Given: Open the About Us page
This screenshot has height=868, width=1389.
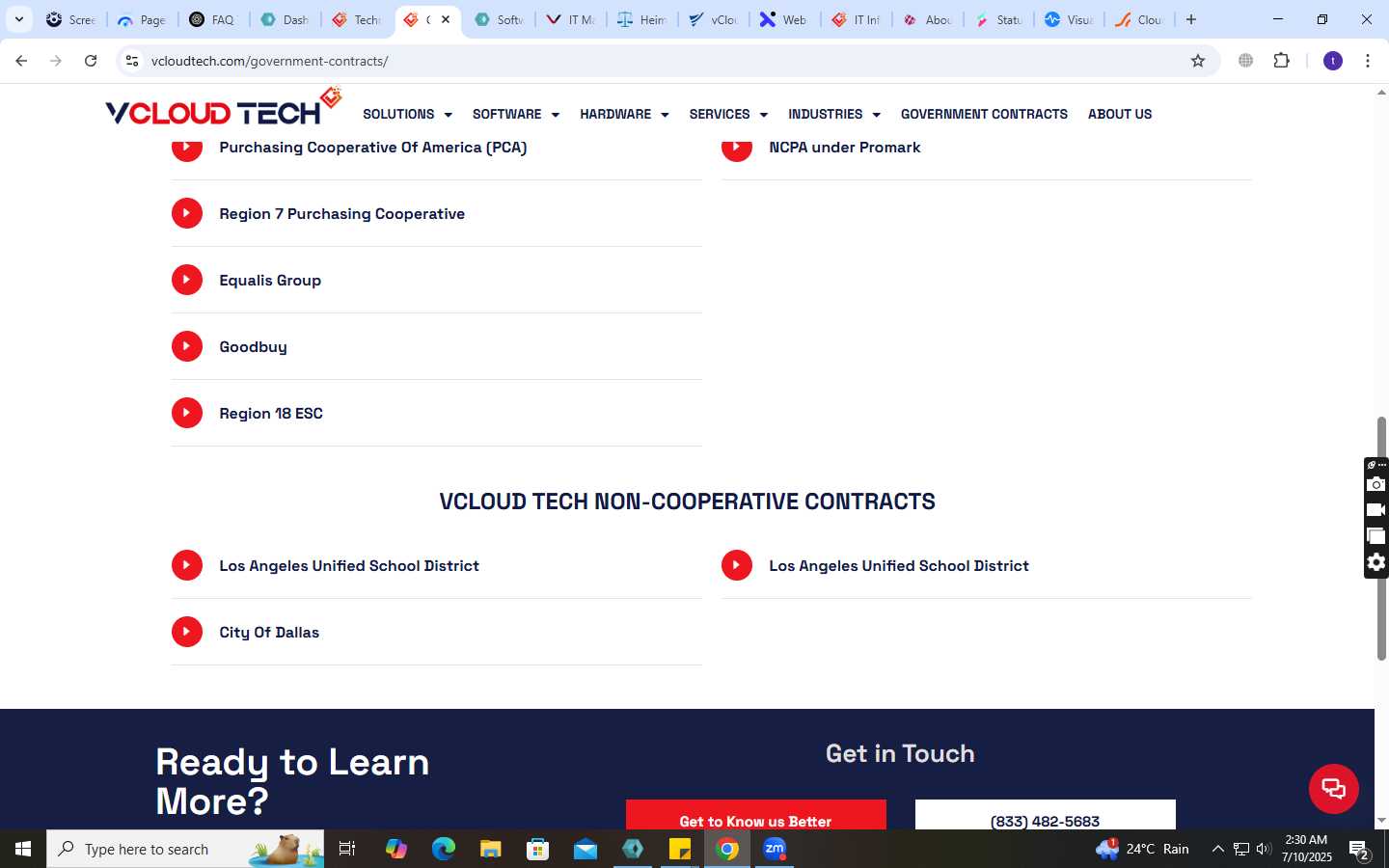Looking at the screenshot, I should (x=1120, y=114).
